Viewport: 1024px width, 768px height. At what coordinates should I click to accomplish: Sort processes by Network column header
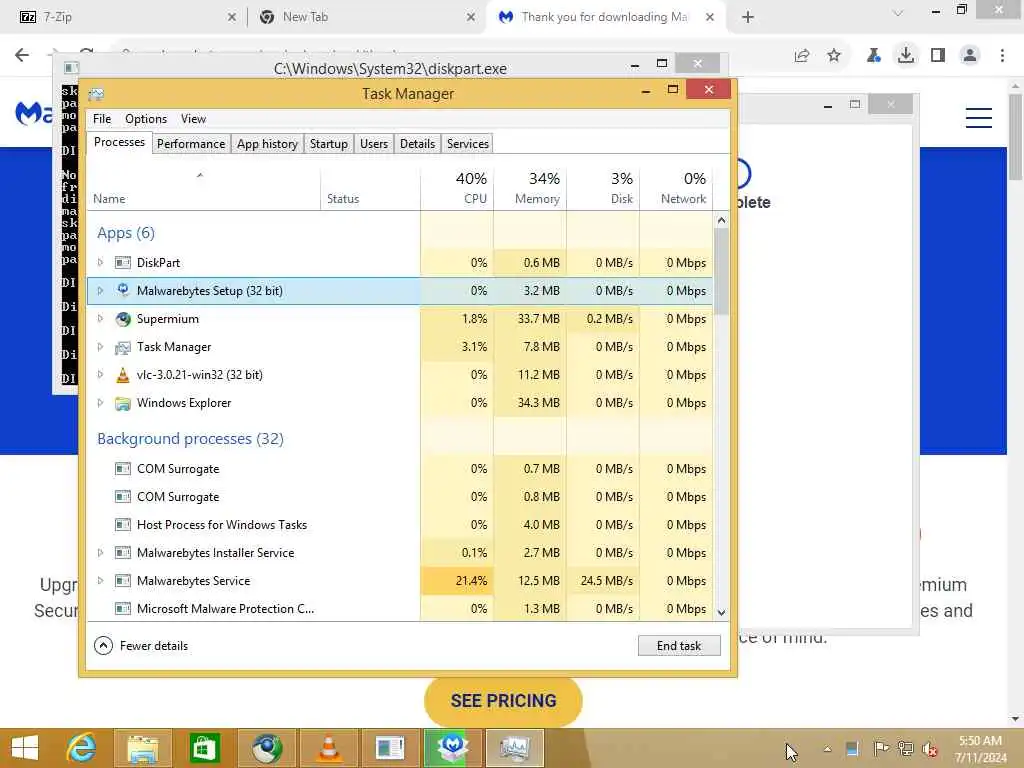[x=676, y=187]
